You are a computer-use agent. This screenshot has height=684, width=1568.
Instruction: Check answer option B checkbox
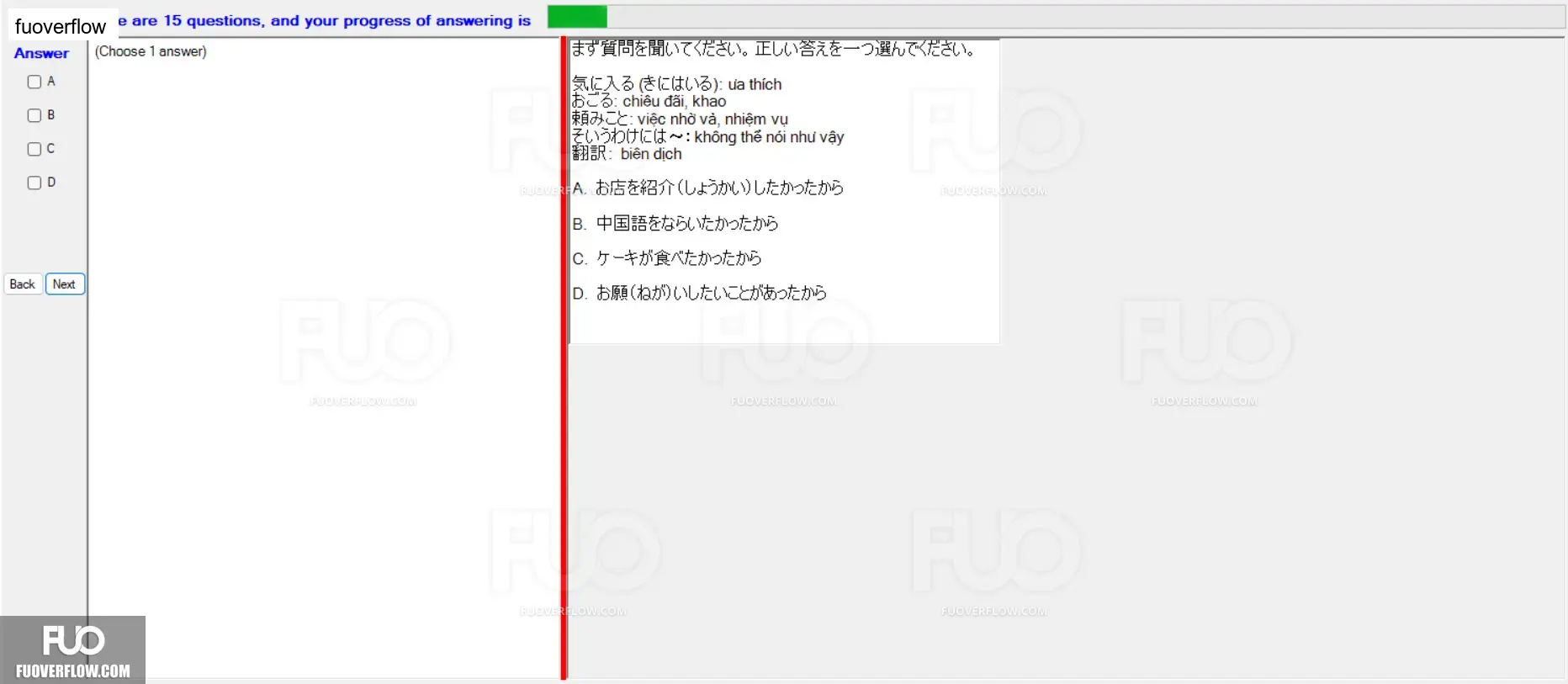tap(34, 115)
